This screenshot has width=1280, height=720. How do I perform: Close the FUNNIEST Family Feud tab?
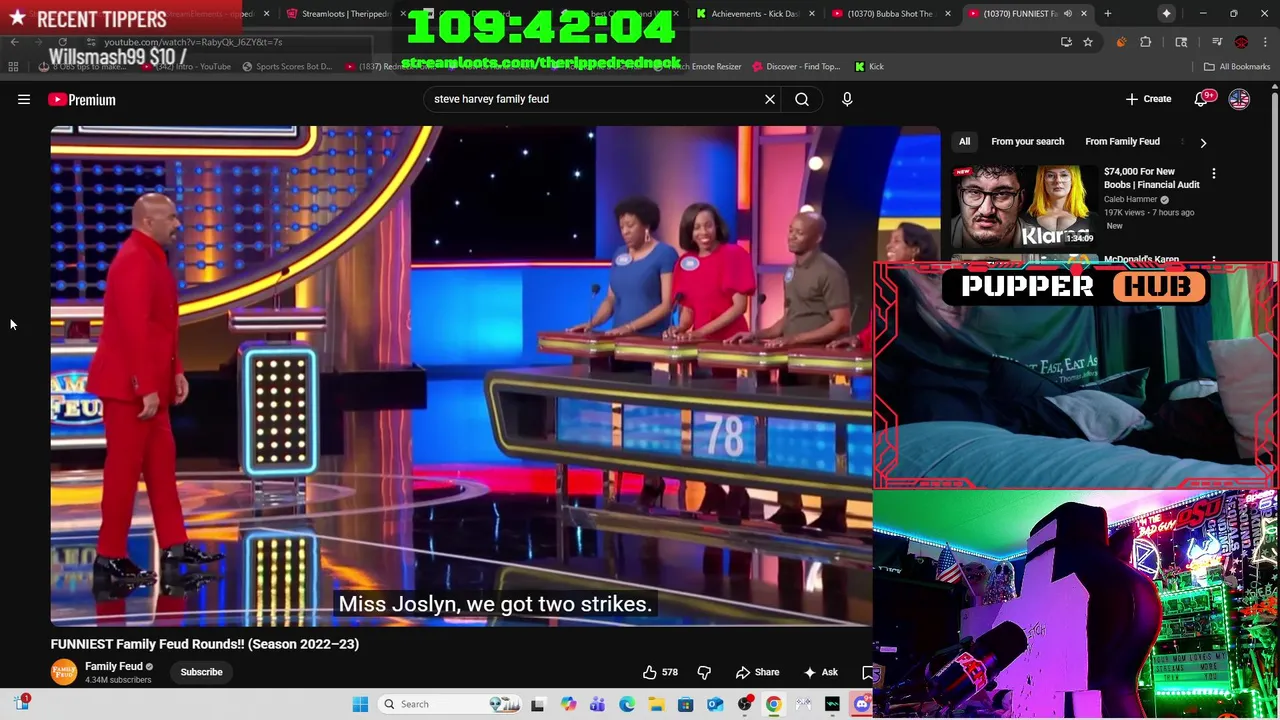point(1084,14)
